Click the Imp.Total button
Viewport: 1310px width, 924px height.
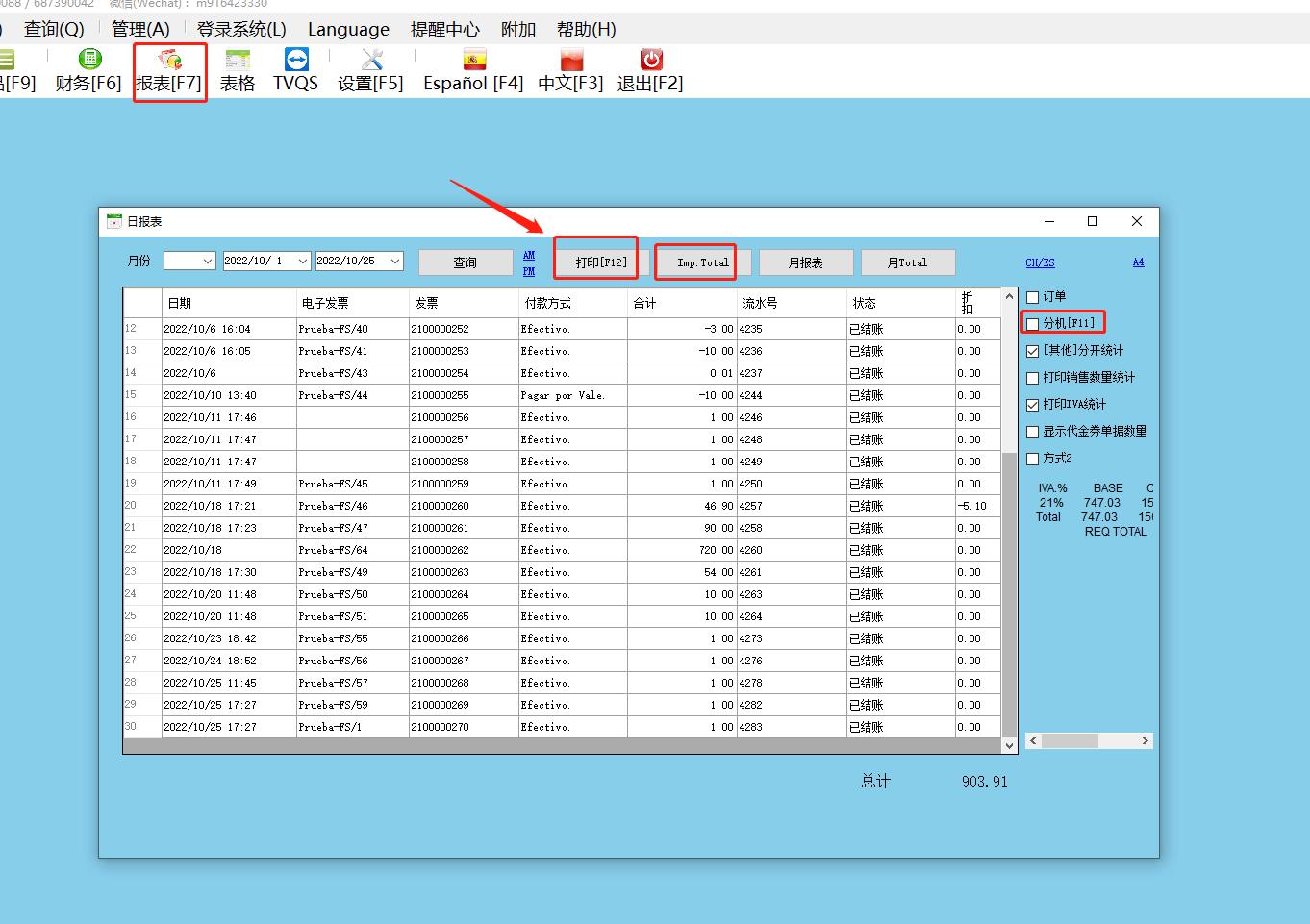703,262
